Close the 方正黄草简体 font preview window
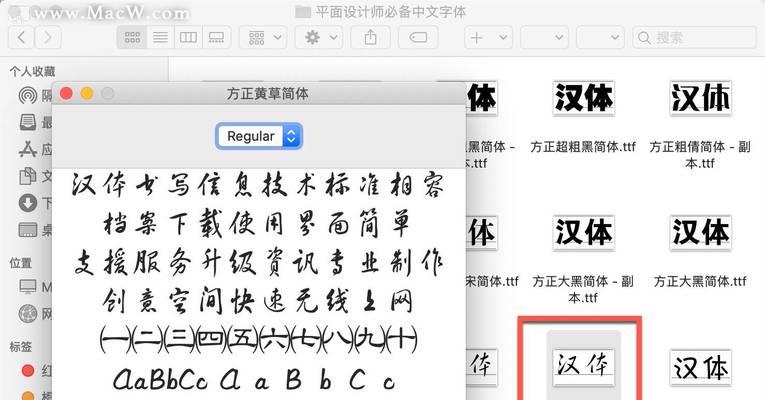This screenshot has height=400, width=765. [66, 93]
